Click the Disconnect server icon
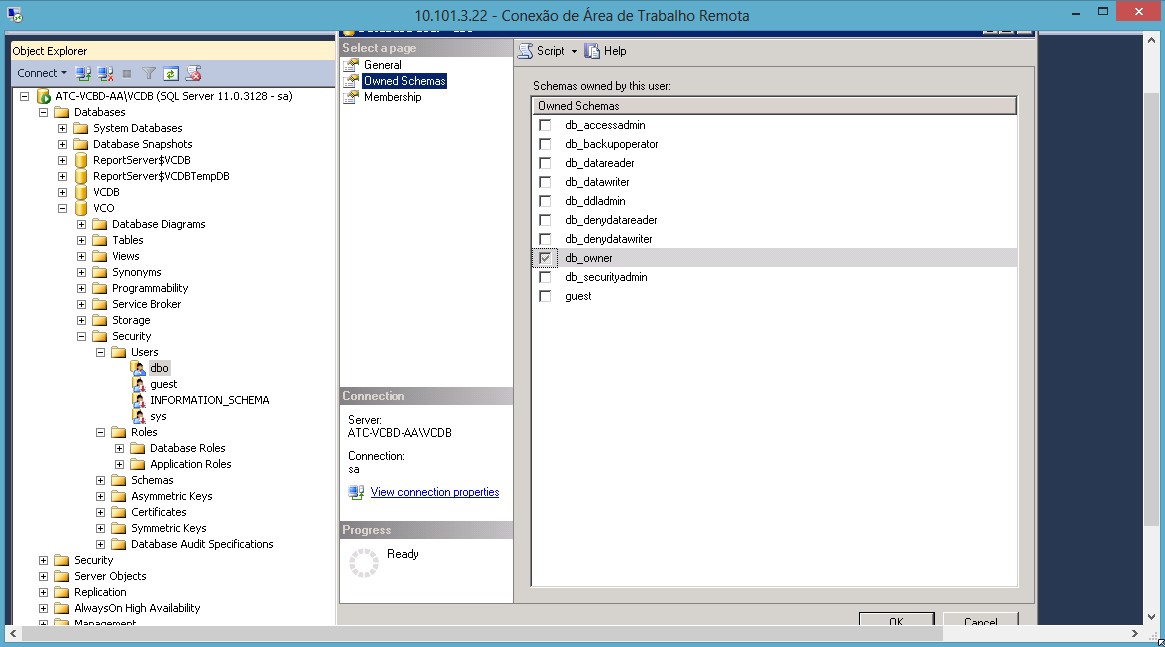Image resolution: width=1165 pixels, height=647 pixels. click(x=105, y=73)
